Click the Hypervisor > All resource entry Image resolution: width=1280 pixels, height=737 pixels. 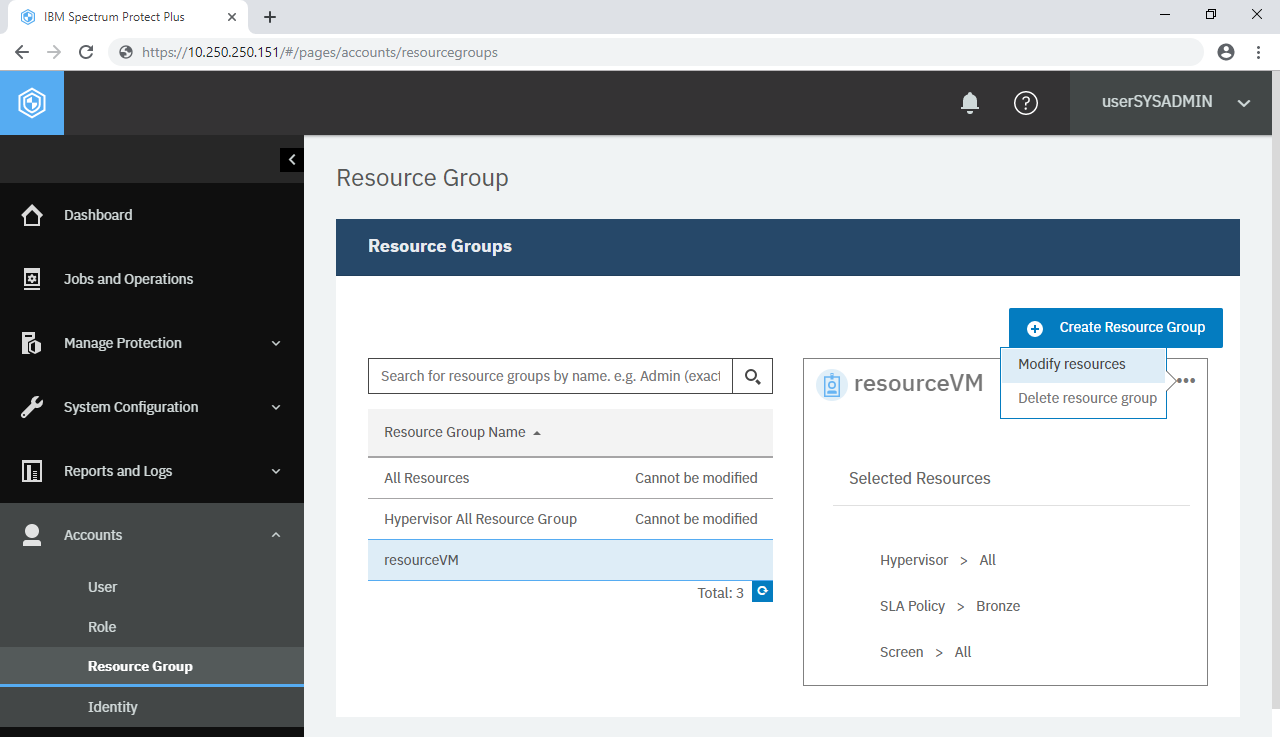938,560
